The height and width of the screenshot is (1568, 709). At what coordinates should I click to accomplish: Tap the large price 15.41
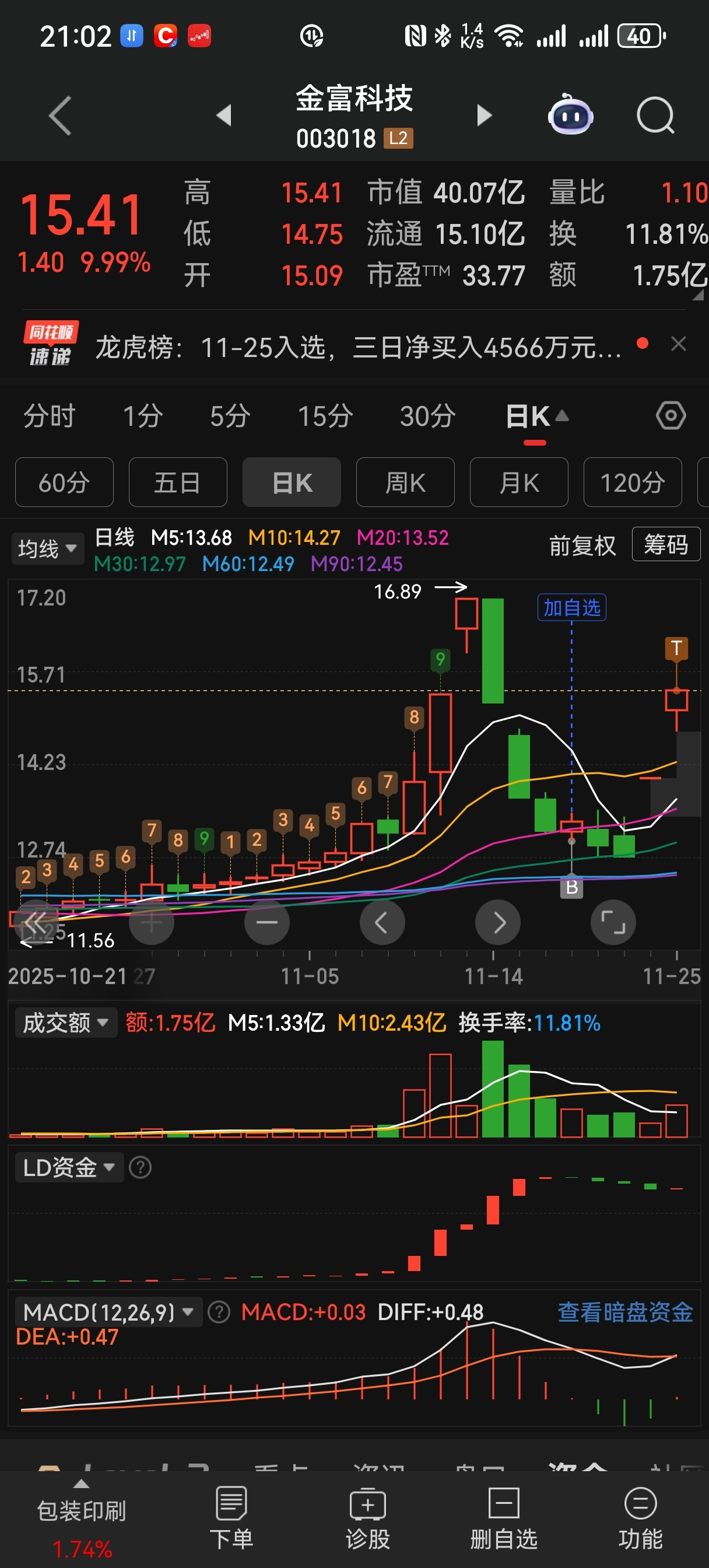click(82, 214)
